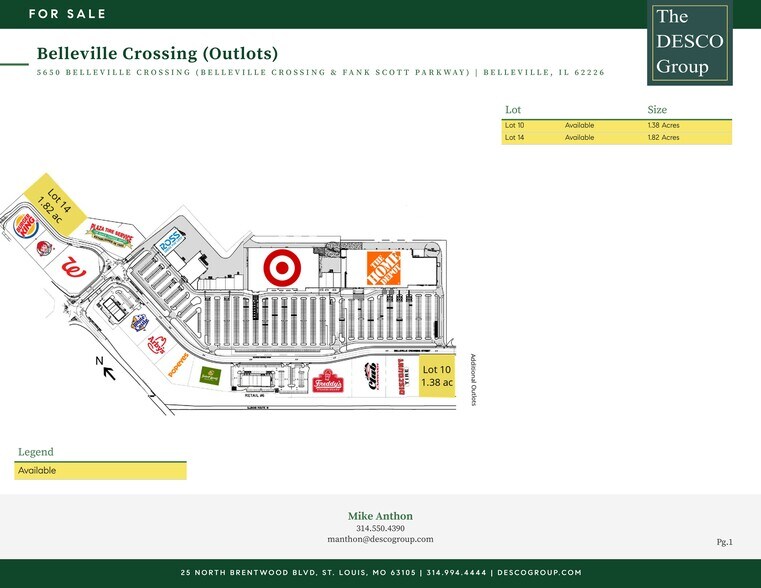761x588 pixels.
Task: Click the phone number 314.550.4390
Action: [380, 528]
